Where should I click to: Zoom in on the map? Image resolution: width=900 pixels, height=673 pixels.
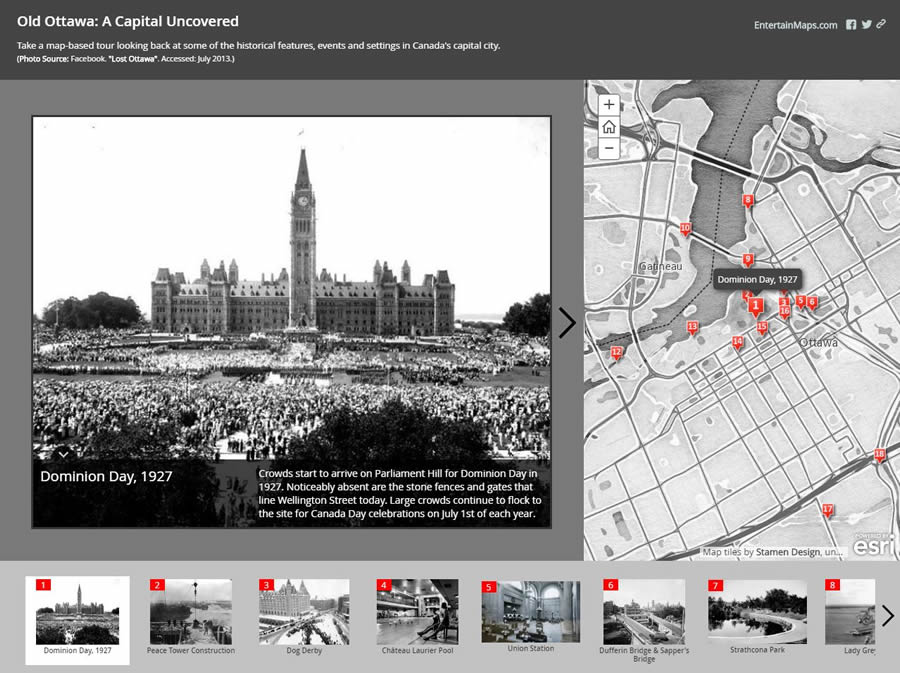[x=608, y=104]
